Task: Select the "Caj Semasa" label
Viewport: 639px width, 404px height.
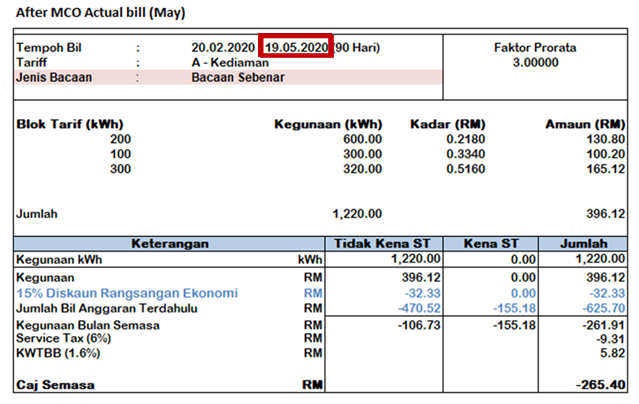Action: [55, 385]
